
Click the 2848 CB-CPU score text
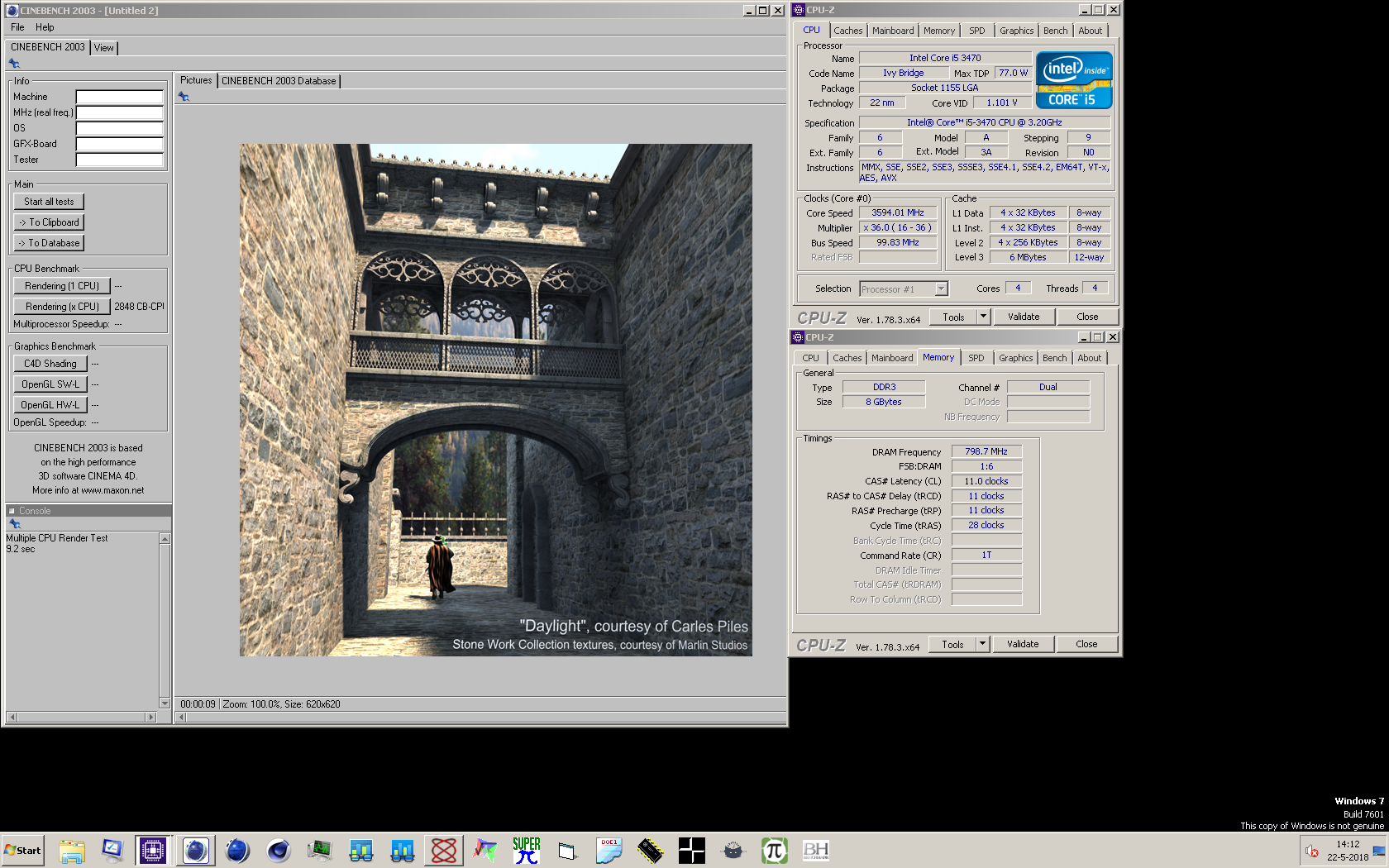click(139, 307)
